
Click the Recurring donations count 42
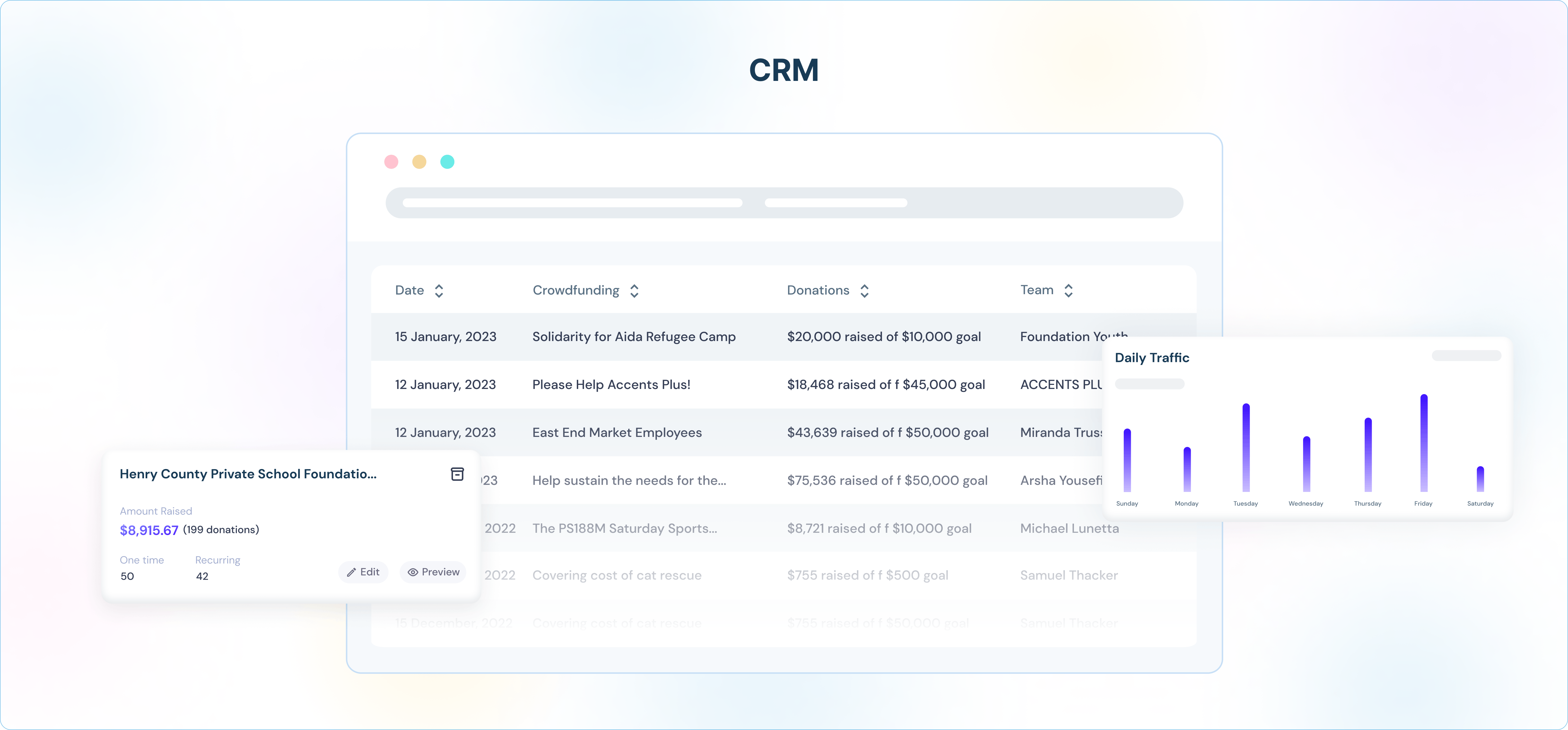pyautogui.click(x=202, y=577)
